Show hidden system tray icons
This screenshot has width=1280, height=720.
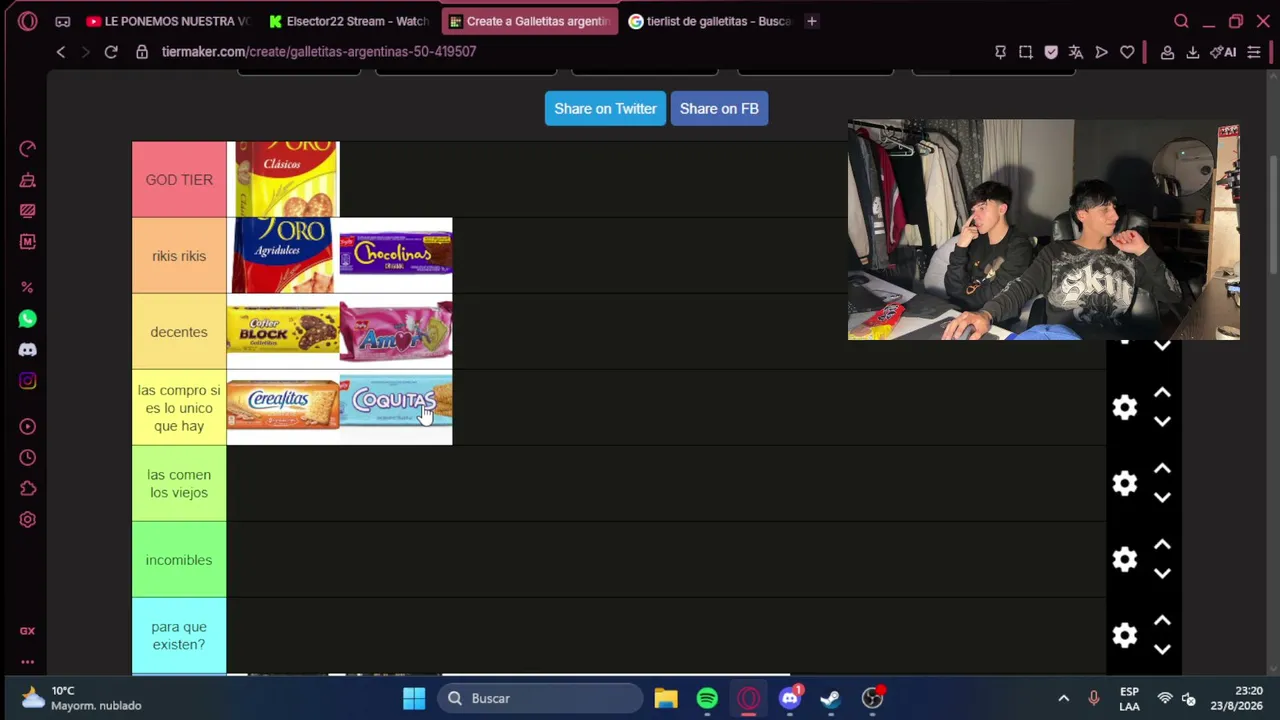pos(1064,698)
